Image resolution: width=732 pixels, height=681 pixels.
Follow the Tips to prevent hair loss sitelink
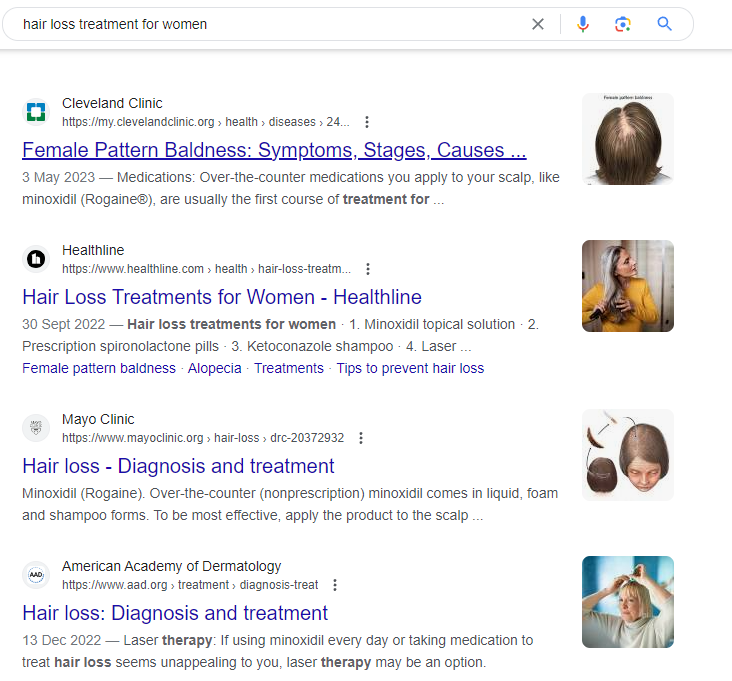point(410,368)
